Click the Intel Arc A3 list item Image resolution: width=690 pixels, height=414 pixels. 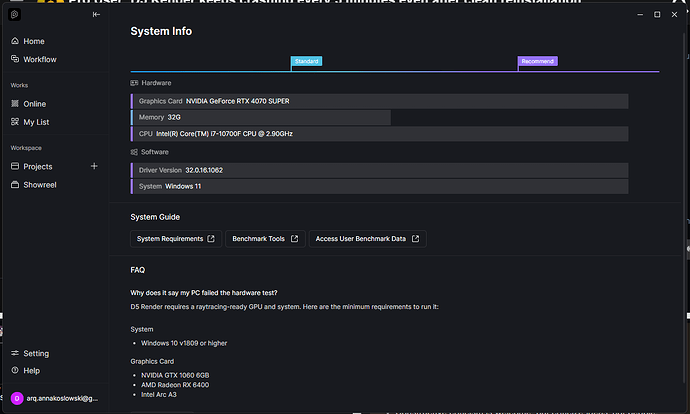pyautogui.click(x=159, y=395)
